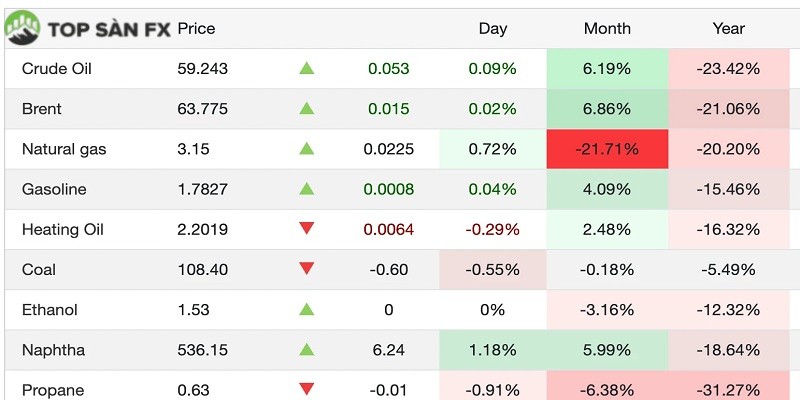Click the Naphtha price value 536.15
The image size is (800, 400).
(x=201, y=350)
